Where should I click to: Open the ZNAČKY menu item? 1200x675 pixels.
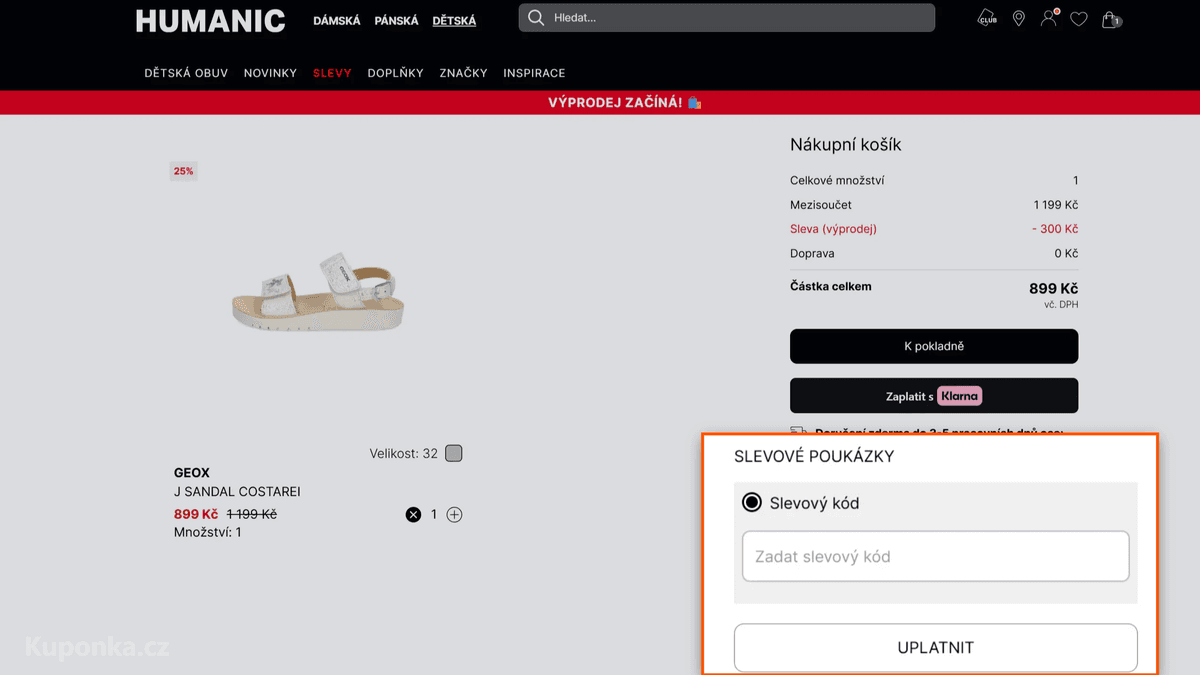[463, 73]
